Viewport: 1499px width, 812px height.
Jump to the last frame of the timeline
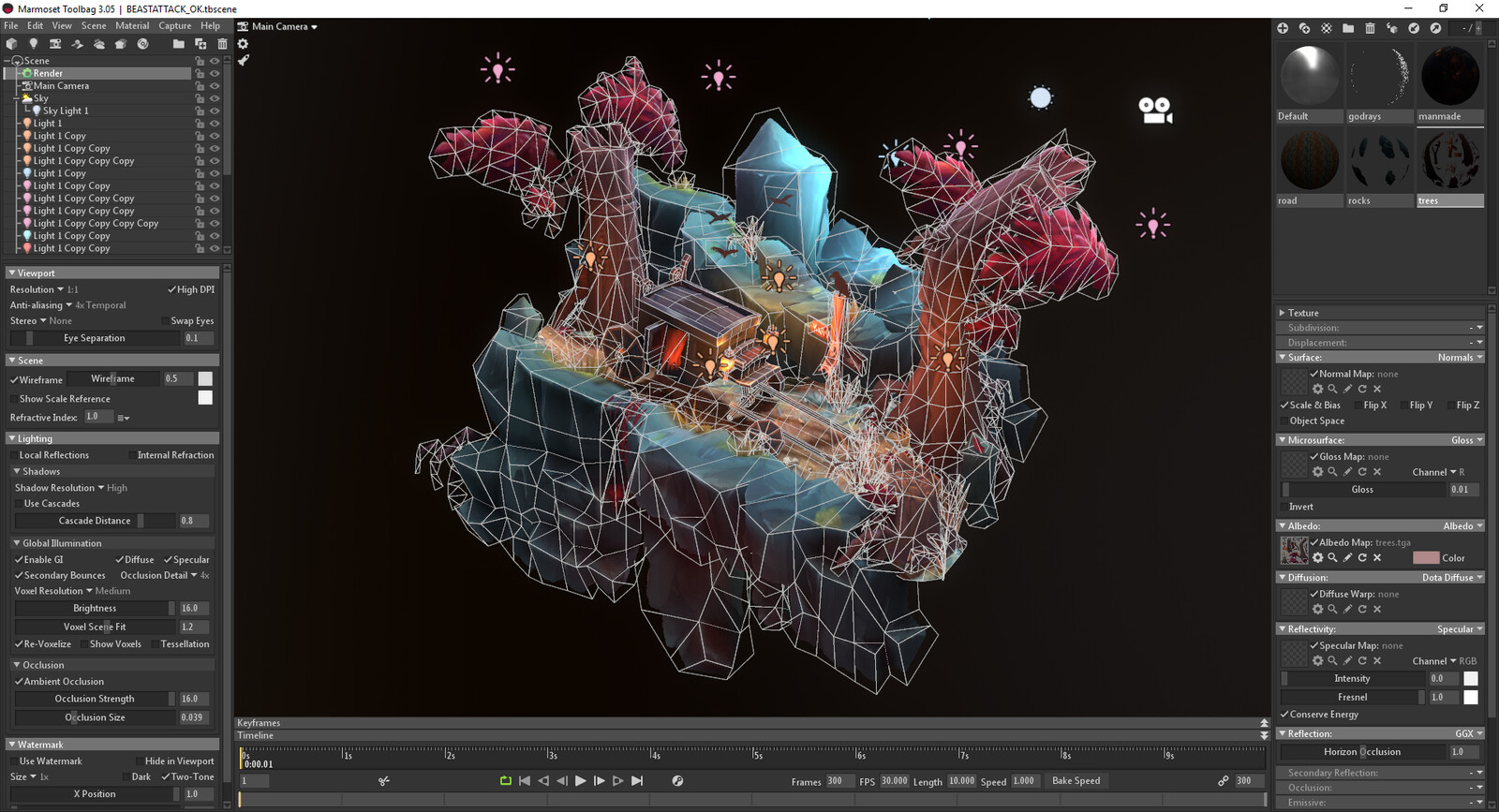tap(637, 781)
